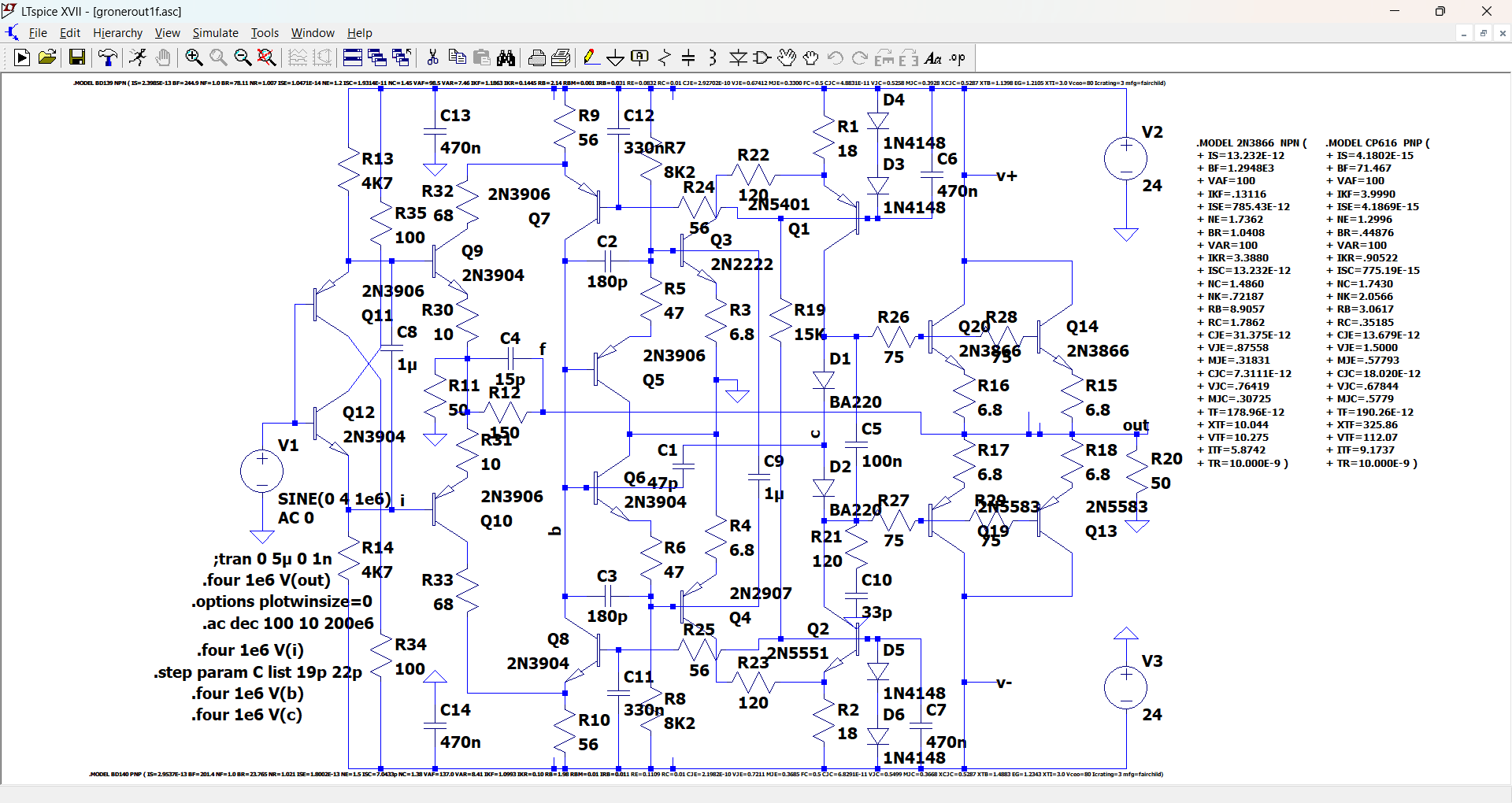Select the Drag closed-hand tool
1512x803 pixels.
(x=811, y=57)
